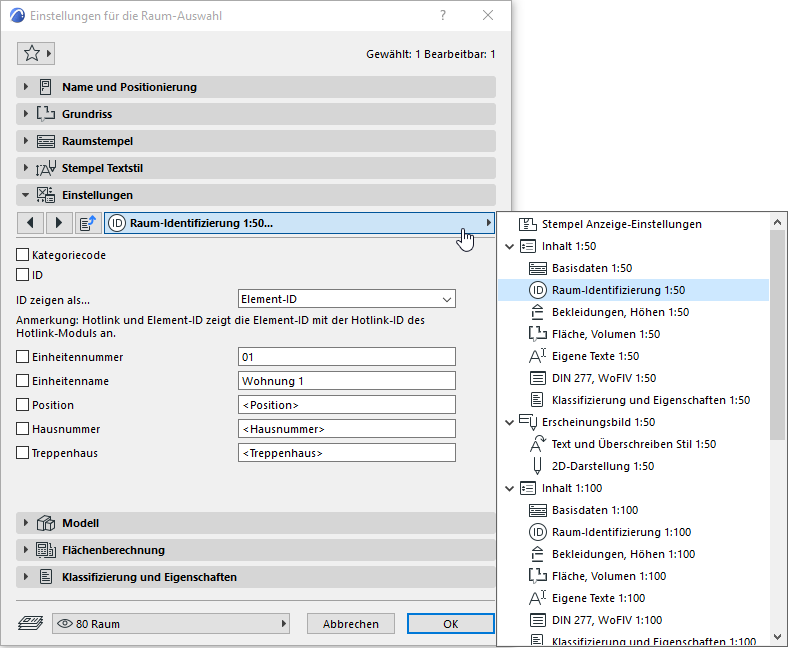
Task: Go to next settings page arrow
Action: pyautogui.click(x=59, y=223)
